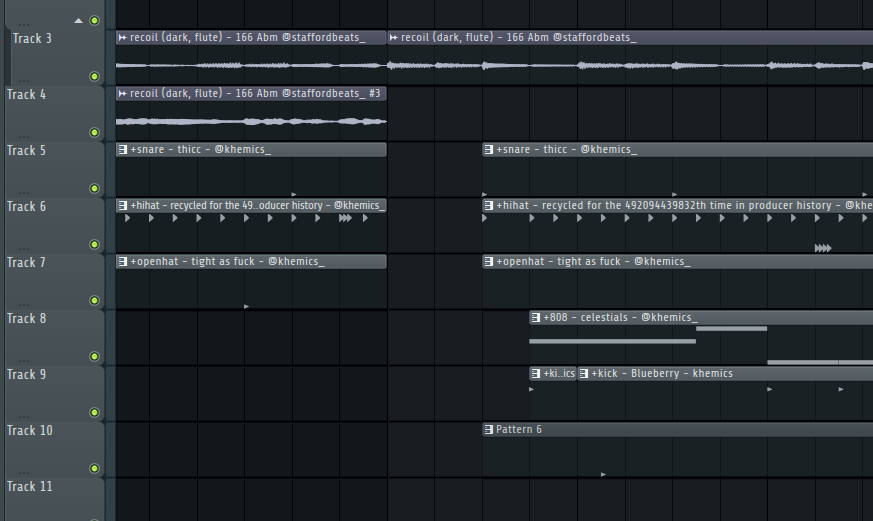
Task: Open menu icon of recoil #3 clip
Action: point(122,94)
